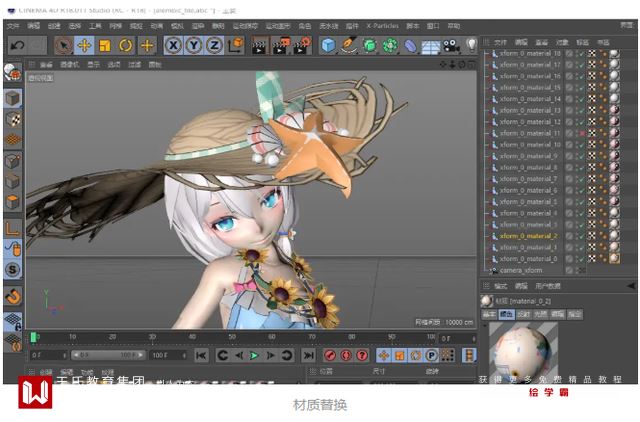The image size is (640, 422).
Task: Open the green generator objects icon
Action: (370, 45)
